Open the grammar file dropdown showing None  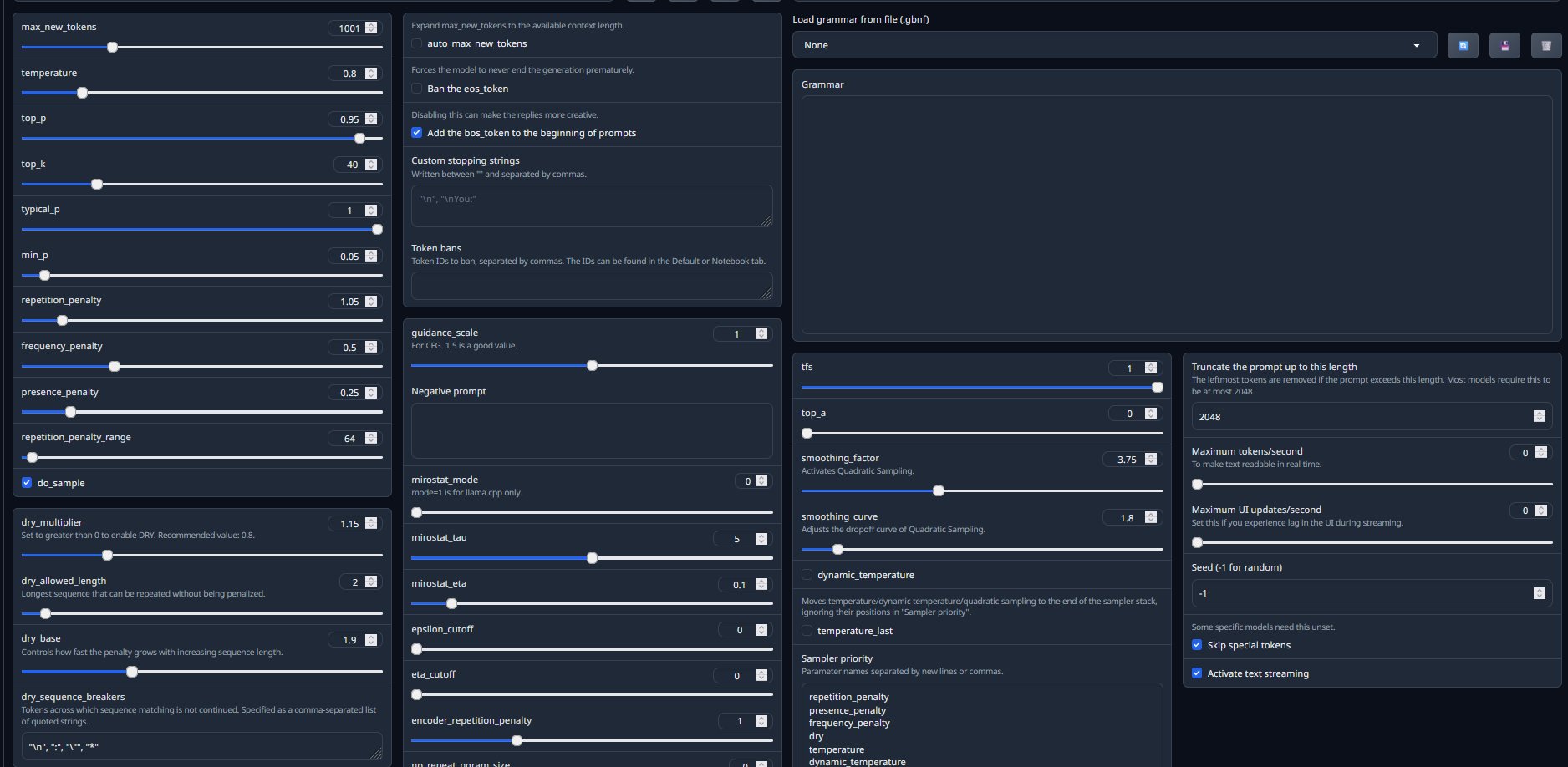coord(1113,45)
